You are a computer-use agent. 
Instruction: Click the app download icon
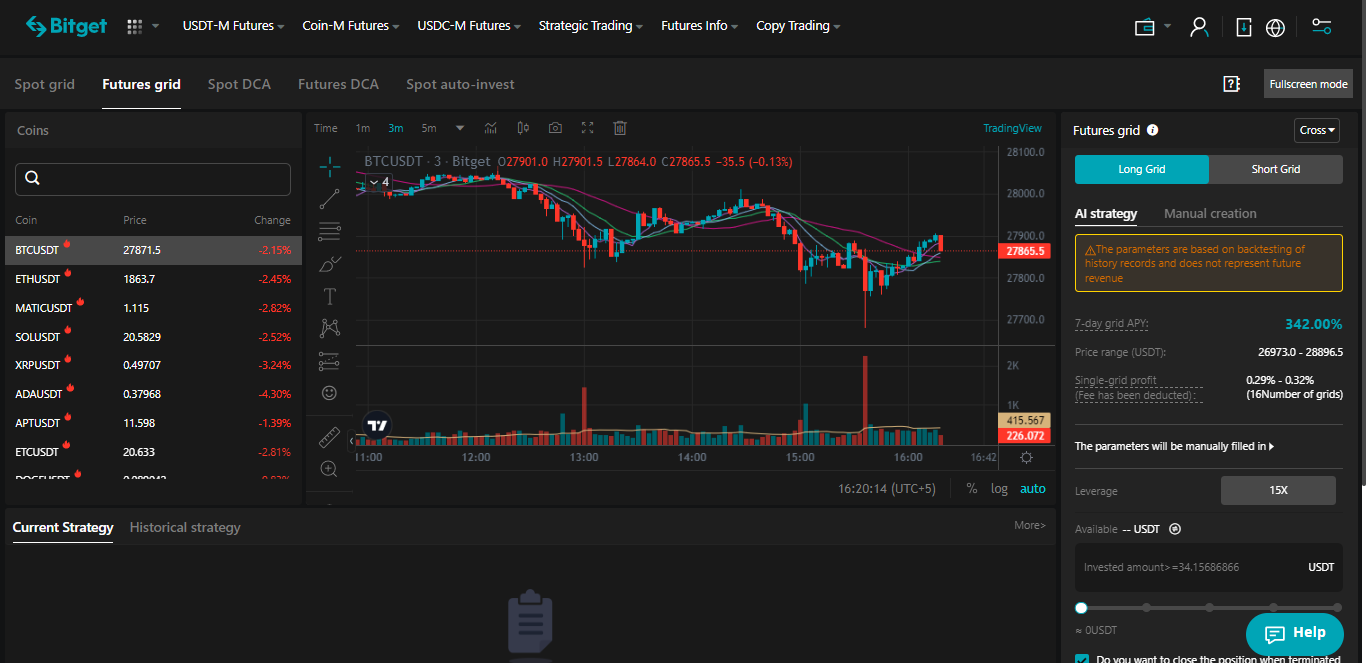[1244, 27]
